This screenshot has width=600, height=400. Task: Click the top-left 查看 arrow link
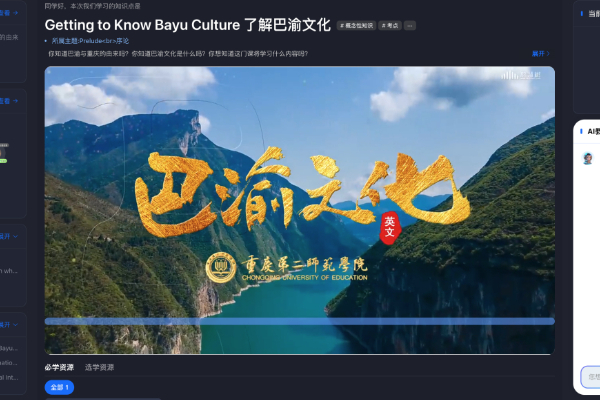[8, 13]
